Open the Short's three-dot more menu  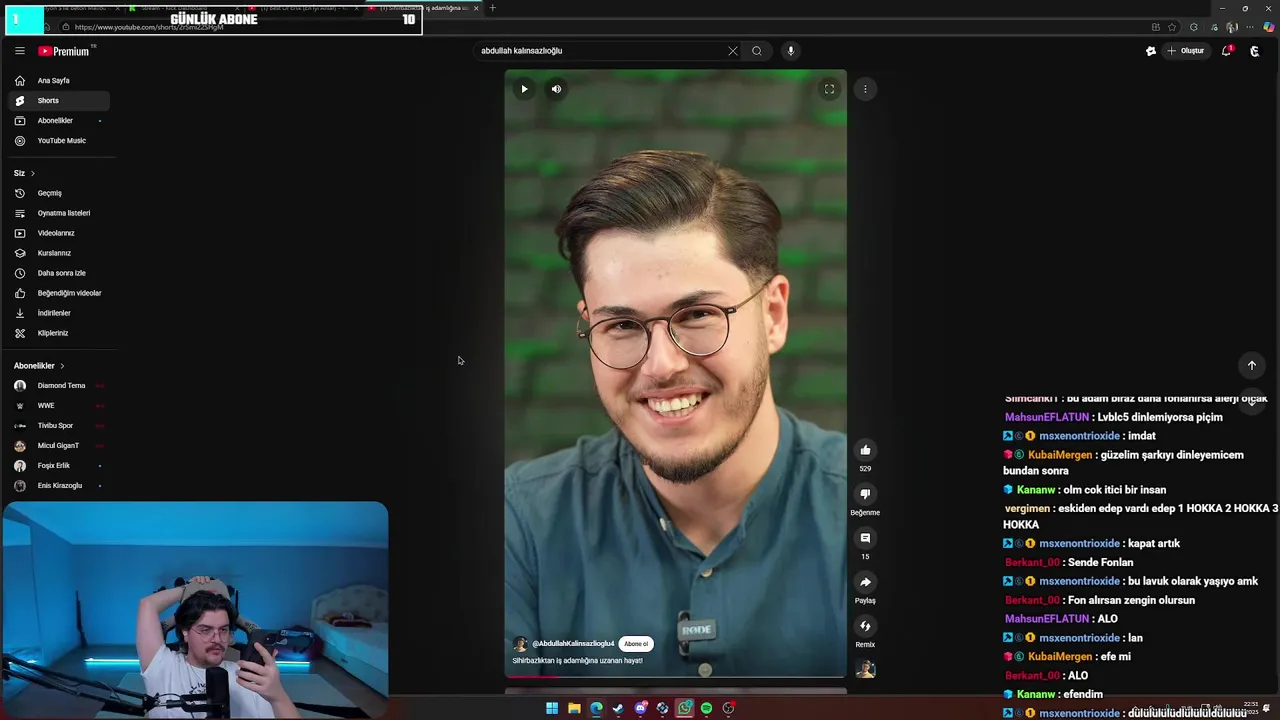(865, 89)
